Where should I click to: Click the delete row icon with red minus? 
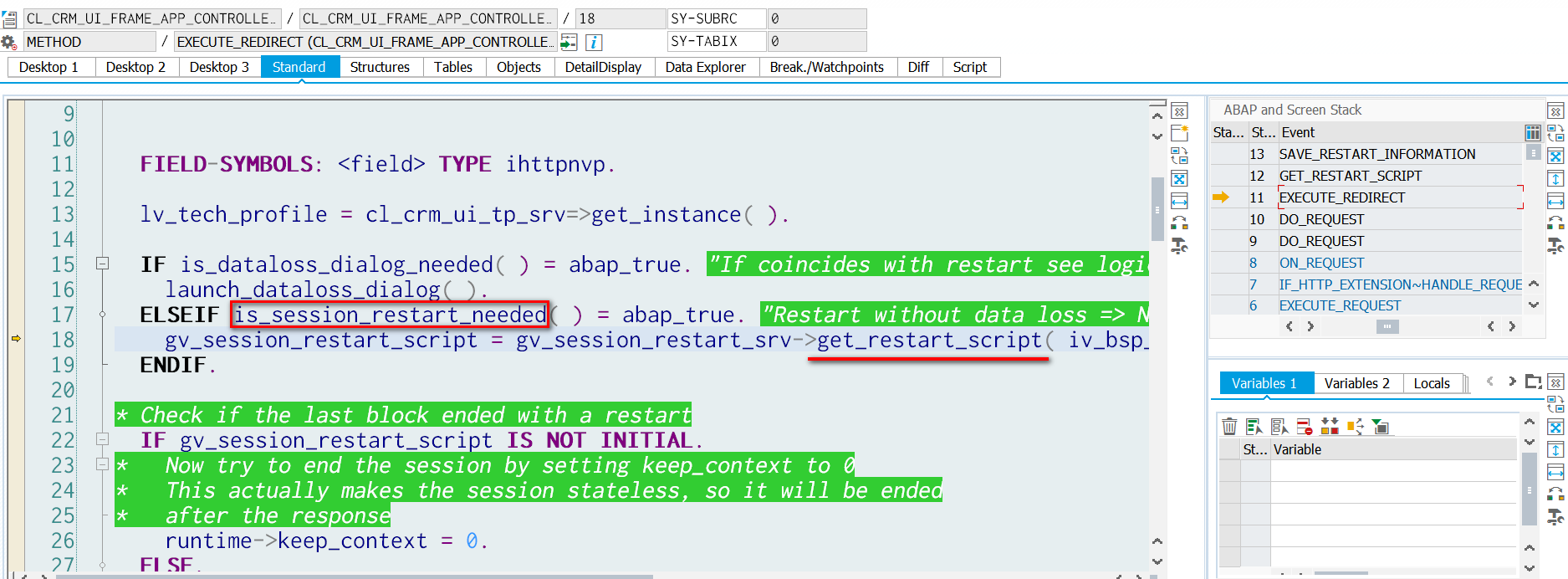[1305, 427]
